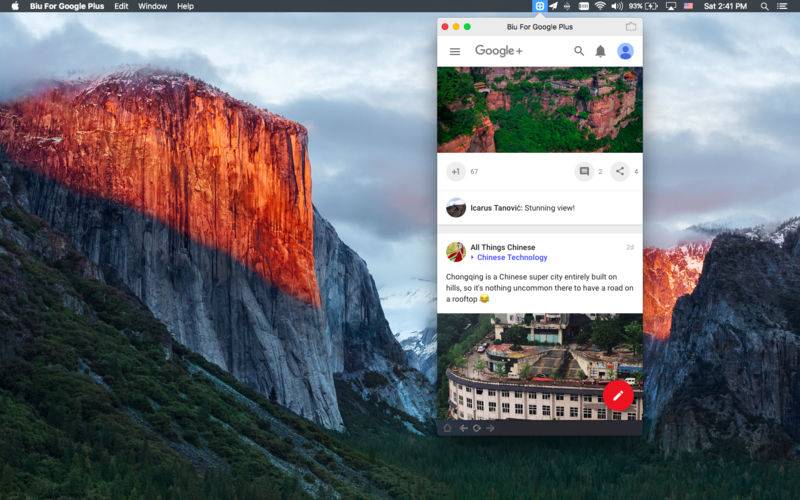Click the title bar icon at top right of Biu window
This screenshot has height=500, width=800.
pos(631,27)
